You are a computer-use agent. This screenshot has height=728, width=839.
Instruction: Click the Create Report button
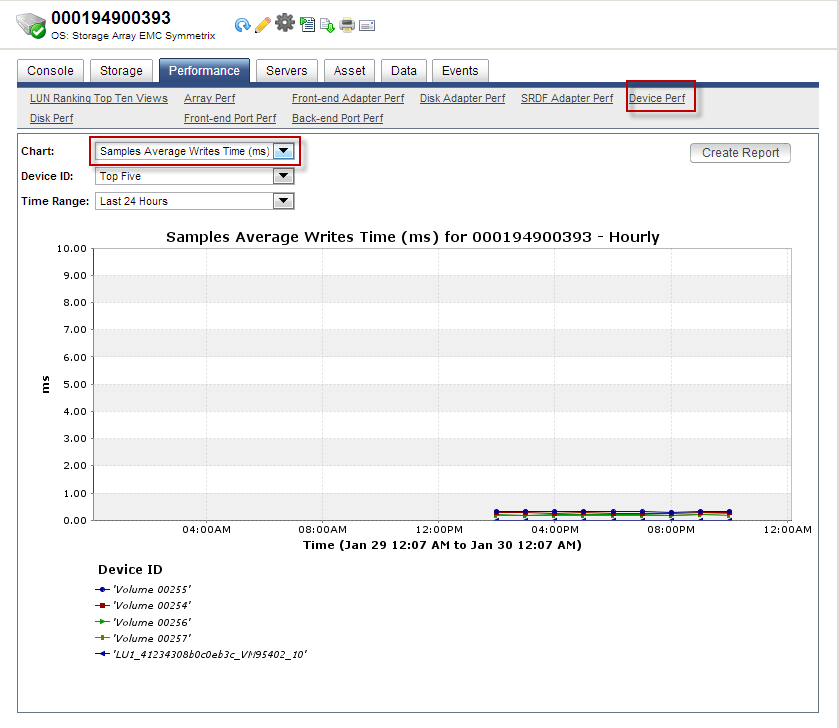[x=741, y=153]
